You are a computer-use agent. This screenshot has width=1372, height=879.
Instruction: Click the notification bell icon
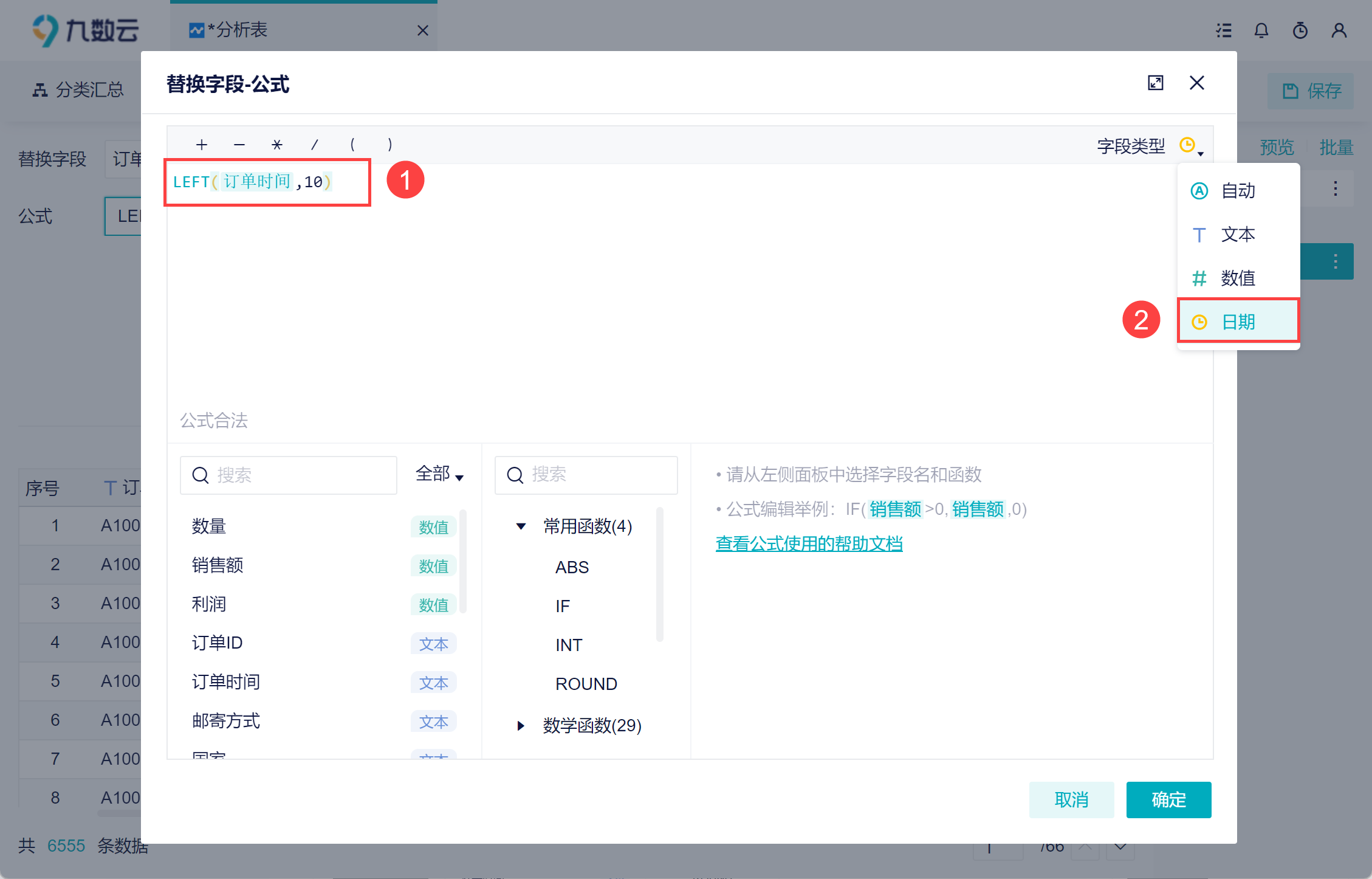[x=1261, y=30]
